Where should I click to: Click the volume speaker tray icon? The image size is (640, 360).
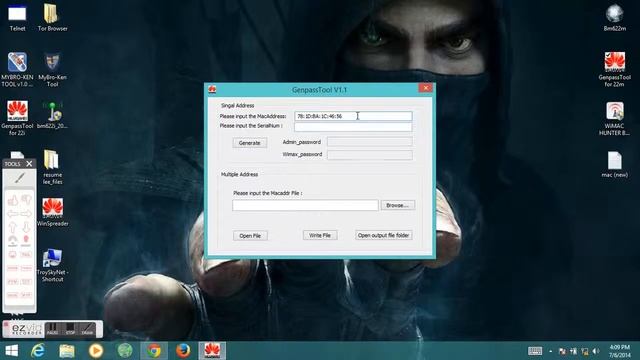click(x=596, y=351)
